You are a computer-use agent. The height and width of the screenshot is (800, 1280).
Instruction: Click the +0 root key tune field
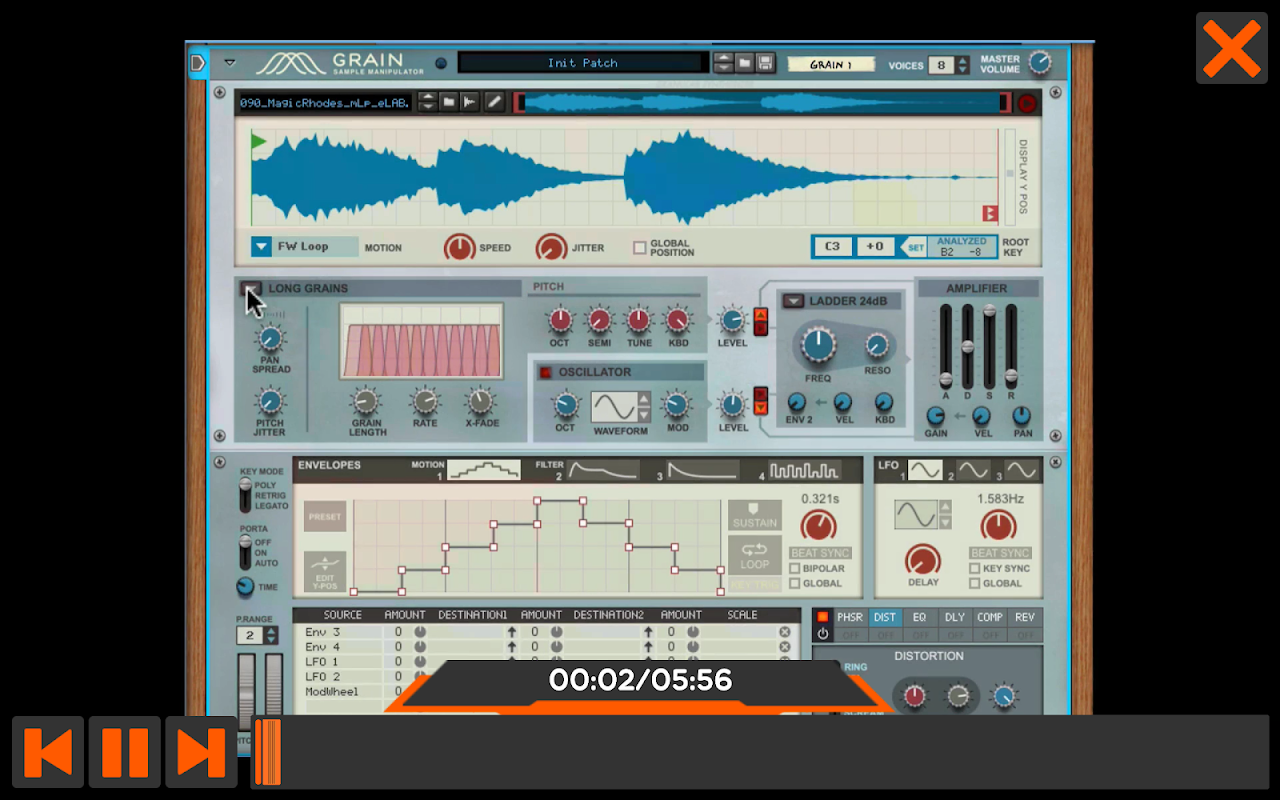pos(875,246)
